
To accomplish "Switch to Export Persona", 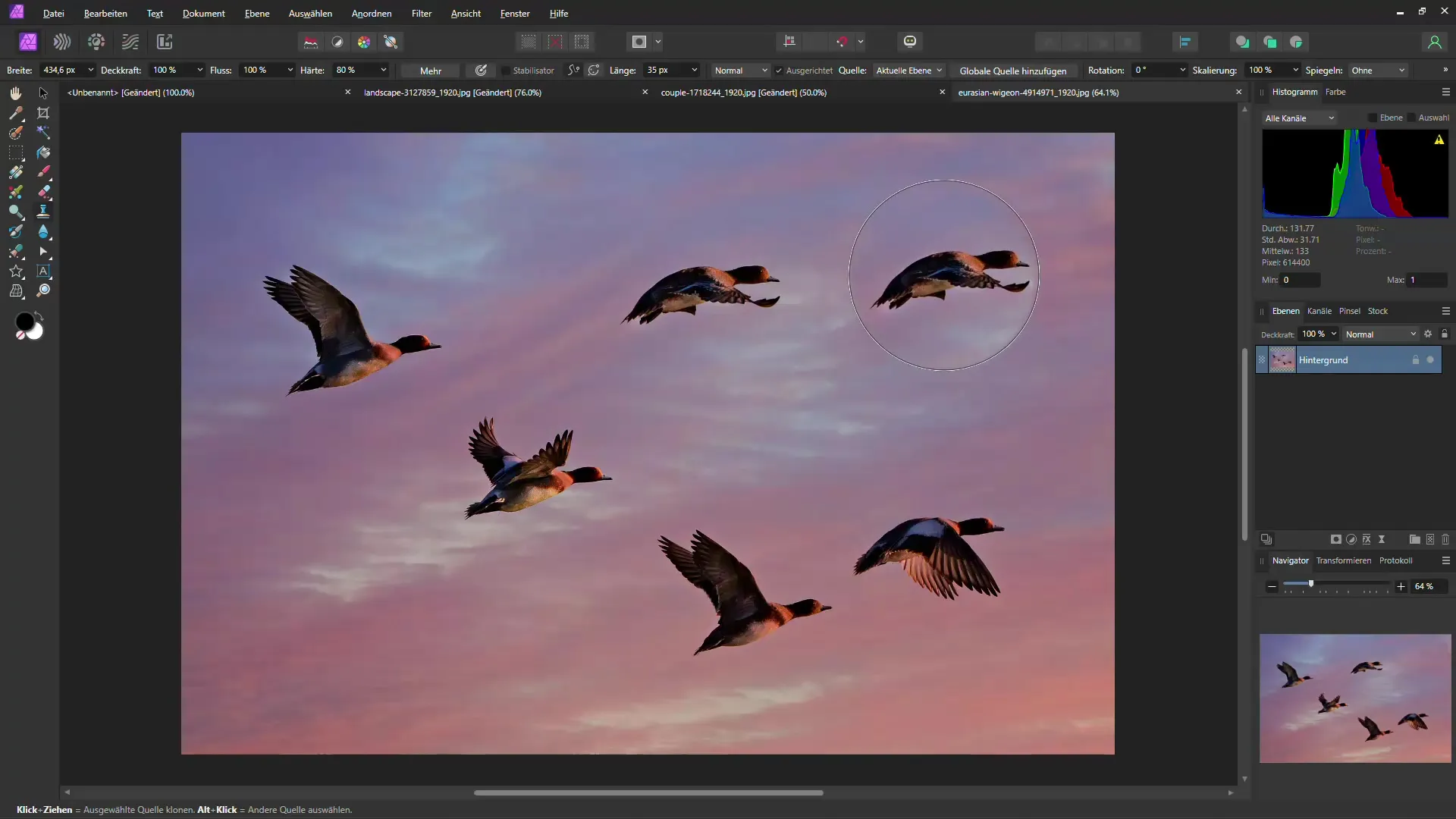I will click(x=165, y=42).
